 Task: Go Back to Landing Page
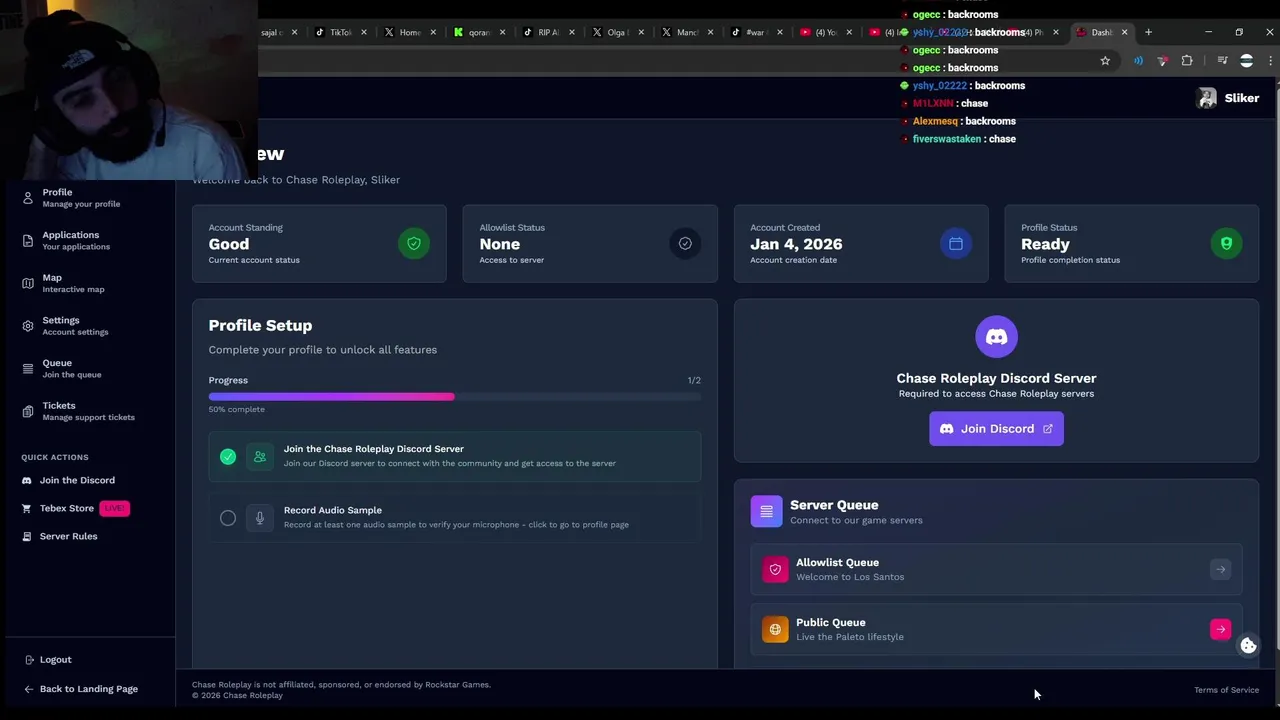pos(80,689)
